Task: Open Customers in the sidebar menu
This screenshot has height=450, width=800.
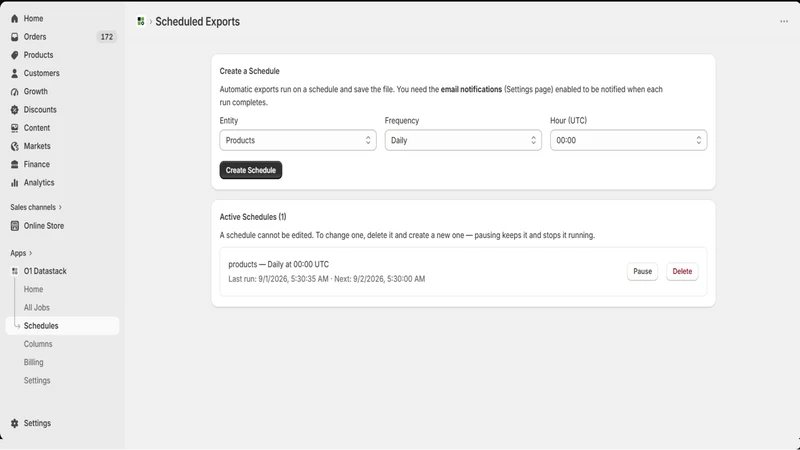Action: 41,73
